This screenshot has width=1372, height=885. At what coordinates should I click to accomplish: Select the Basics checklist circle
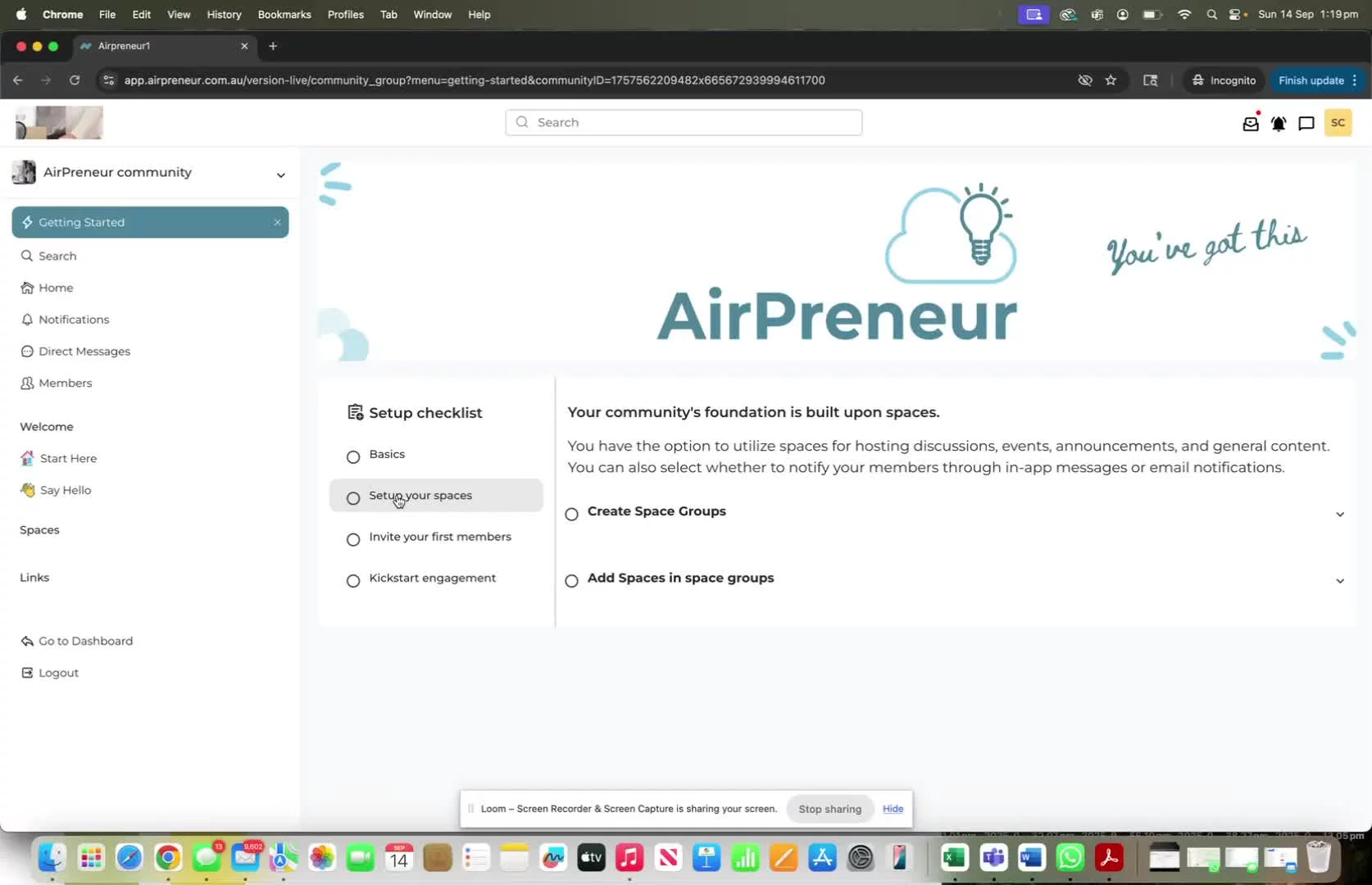coord(353,456)
